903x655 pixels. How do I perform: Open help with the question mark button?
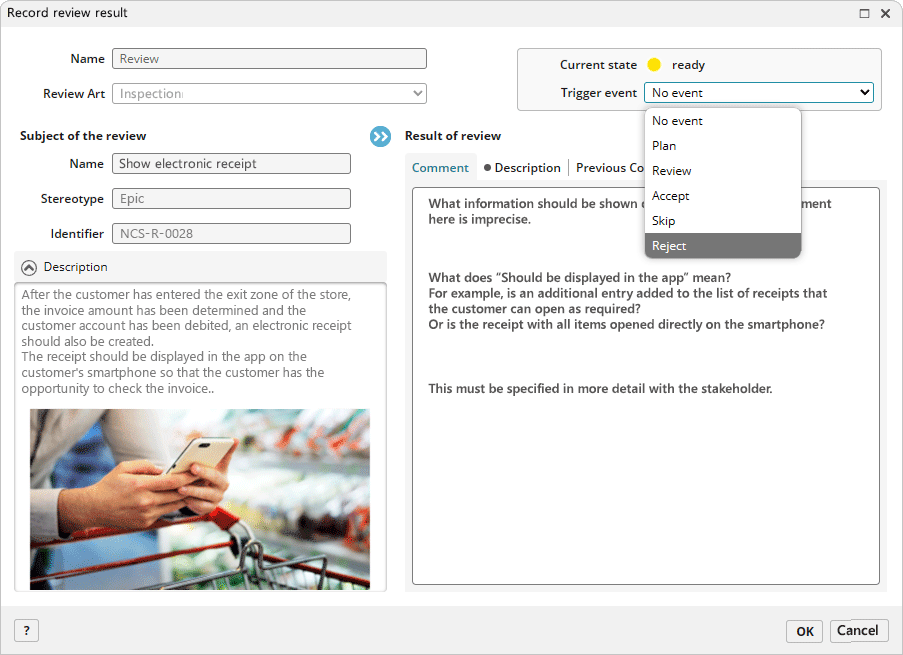(x=26, y=630)
